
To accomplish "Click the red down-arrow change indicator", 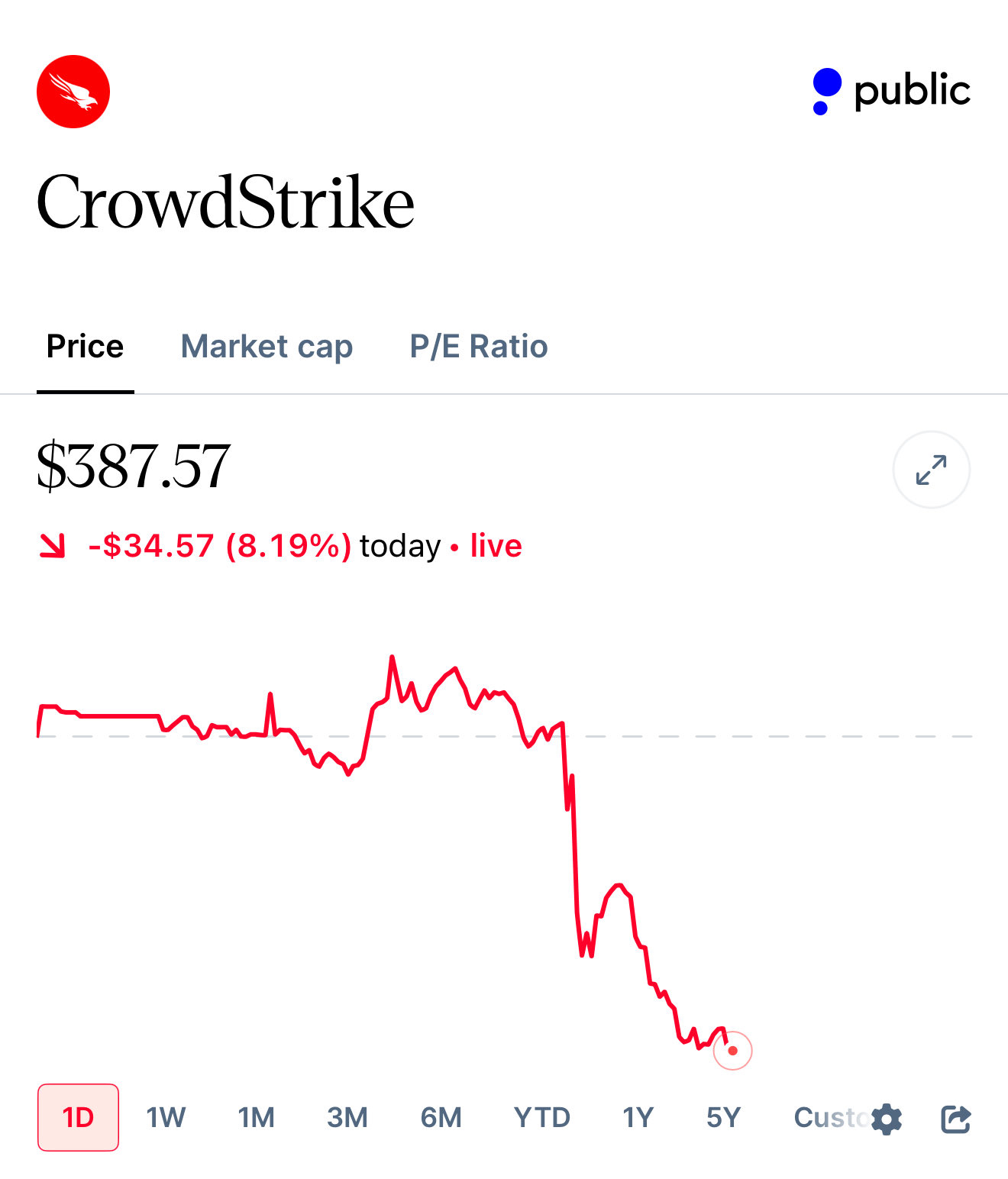I will 52,546.
